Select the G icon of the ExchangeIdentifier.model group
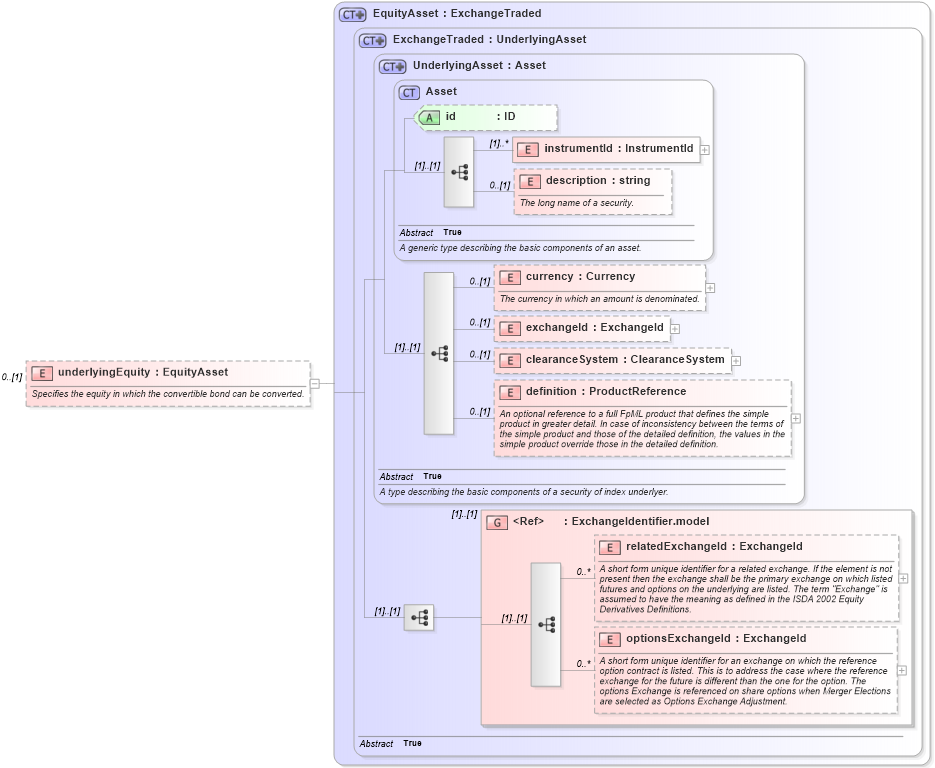The height and width of the screenshot is (768, 935). pyautogui.click(x=497, y=521)
